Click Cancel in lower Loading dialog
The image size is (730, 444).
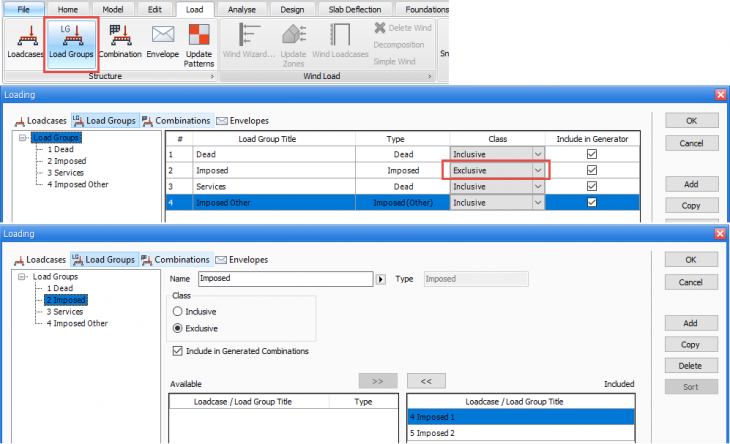(x=691, y=283)
